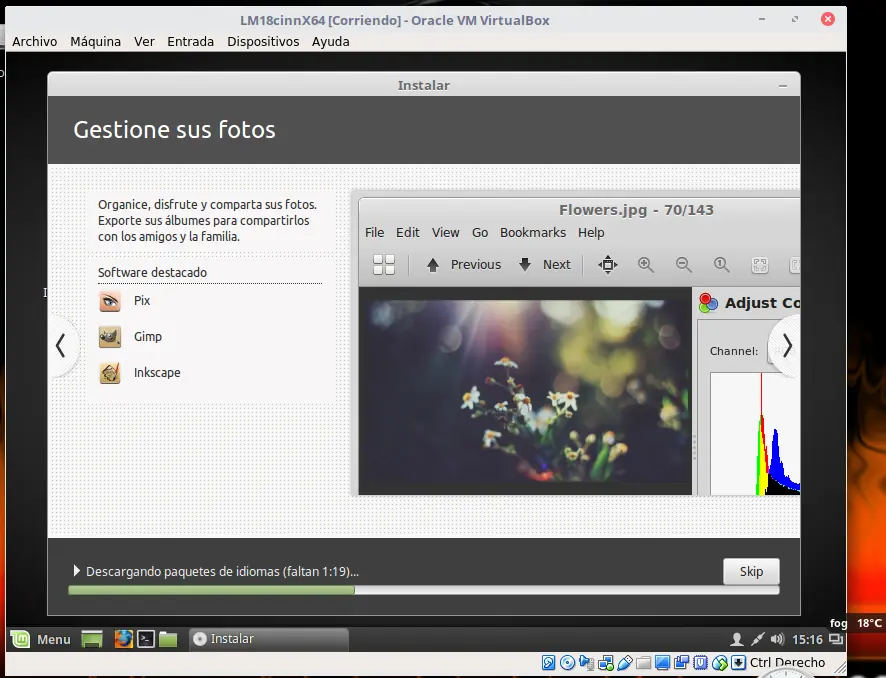Click the zoom in magnifier in Pix screenshot
886x678 pixels.
point(645,264)
